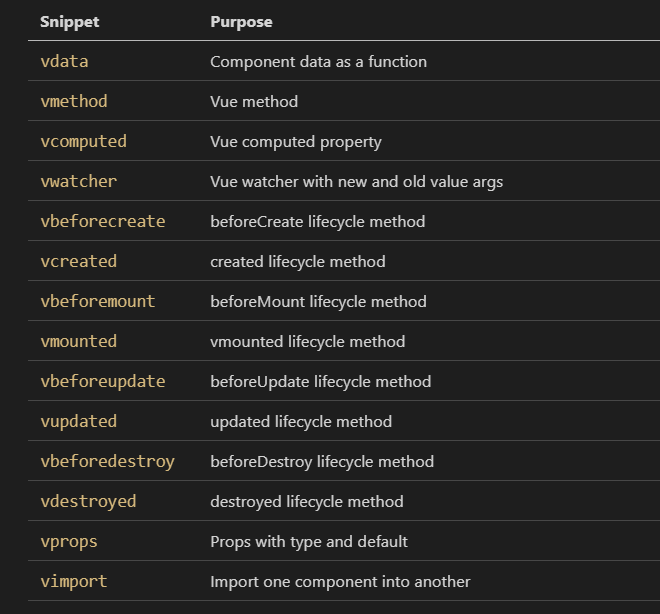
Task: Click the Snippet column header
Action: tap(69, 22)
